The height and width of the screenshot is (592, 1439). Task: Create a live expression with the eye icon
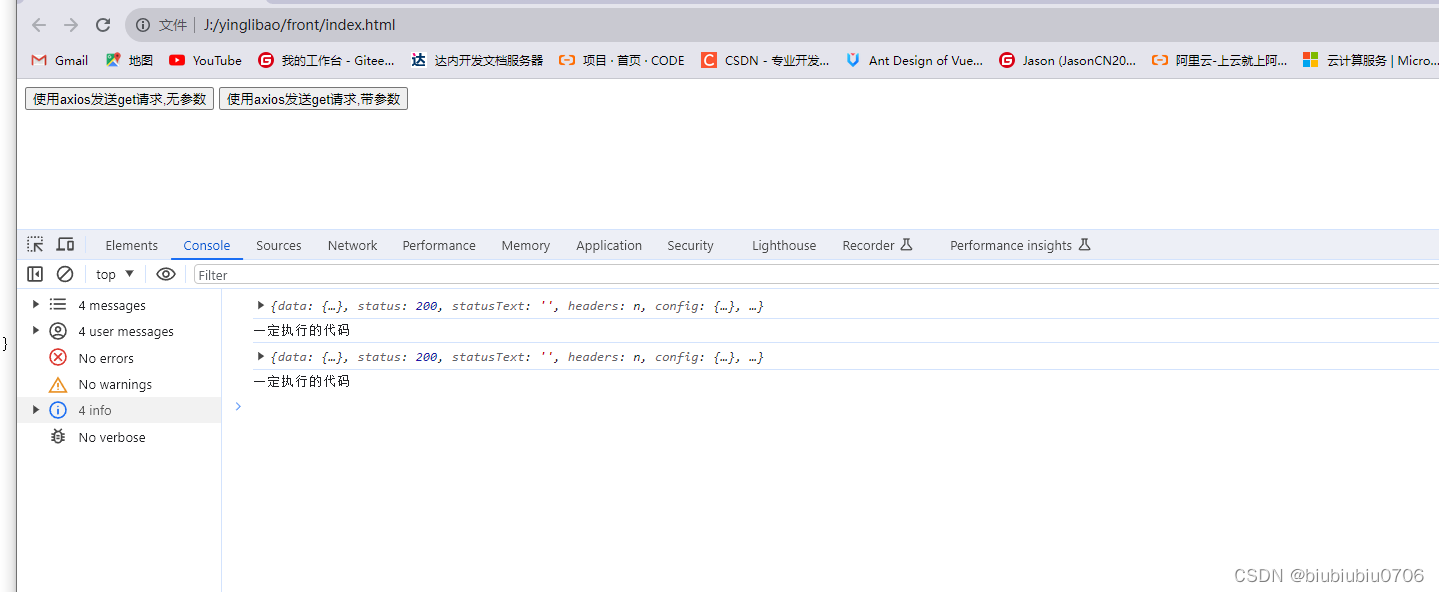pyautogui.click(x=166, y=273)
